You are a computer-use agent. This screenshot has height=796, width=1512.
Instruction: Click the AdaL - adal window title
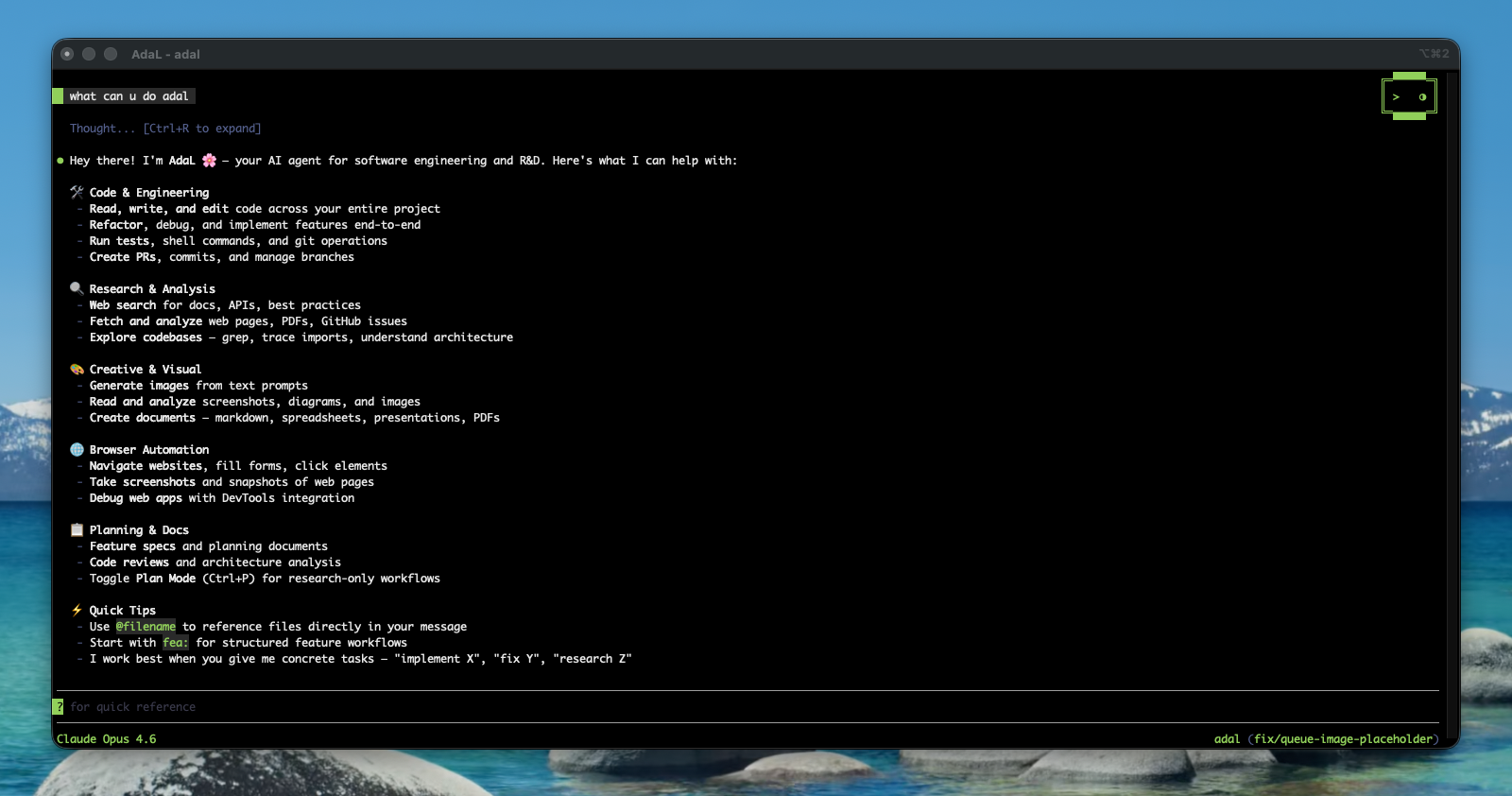tap(165, 54)
